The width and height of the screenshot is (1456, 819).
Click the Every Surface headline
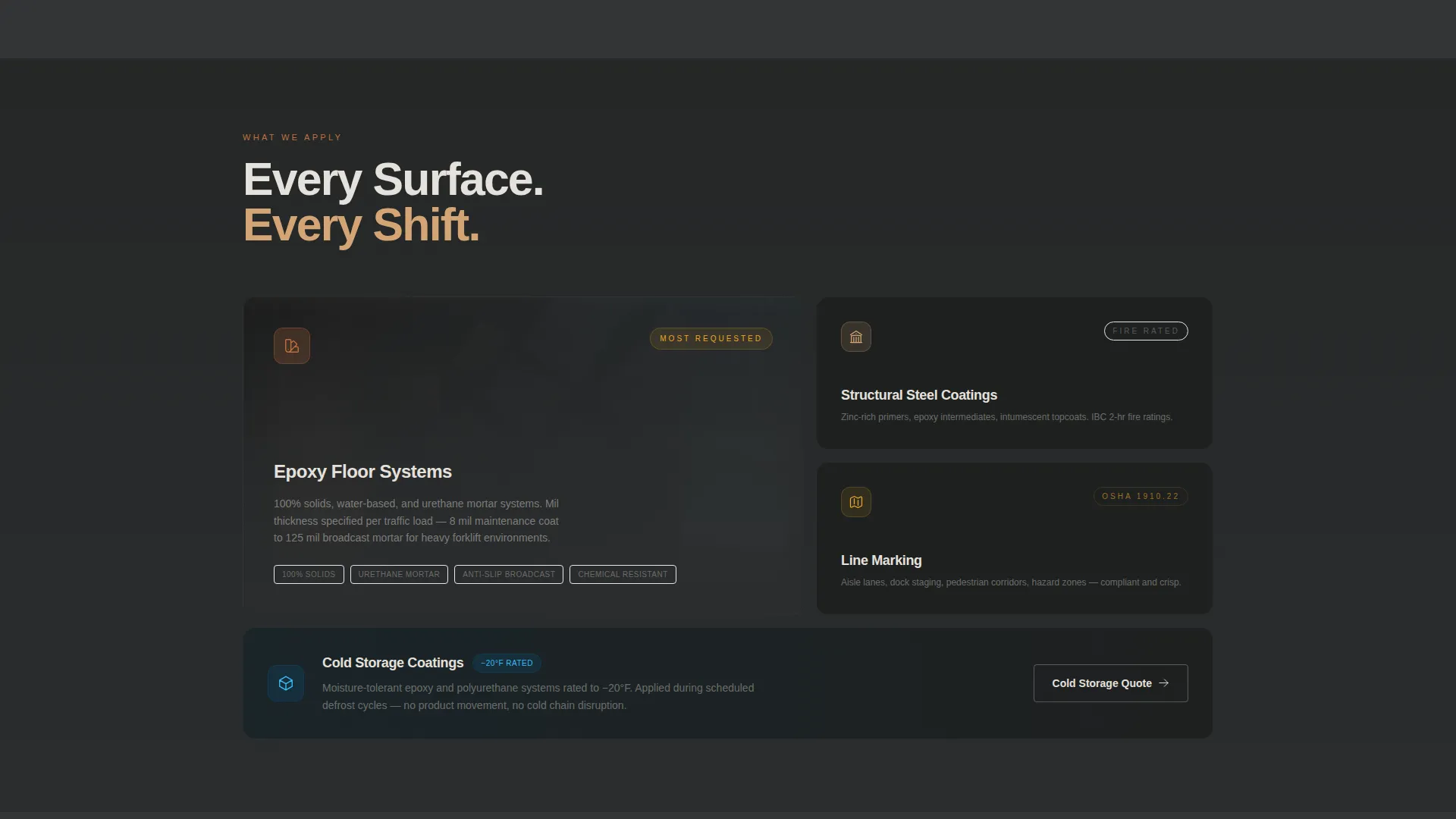pos(393,180)
